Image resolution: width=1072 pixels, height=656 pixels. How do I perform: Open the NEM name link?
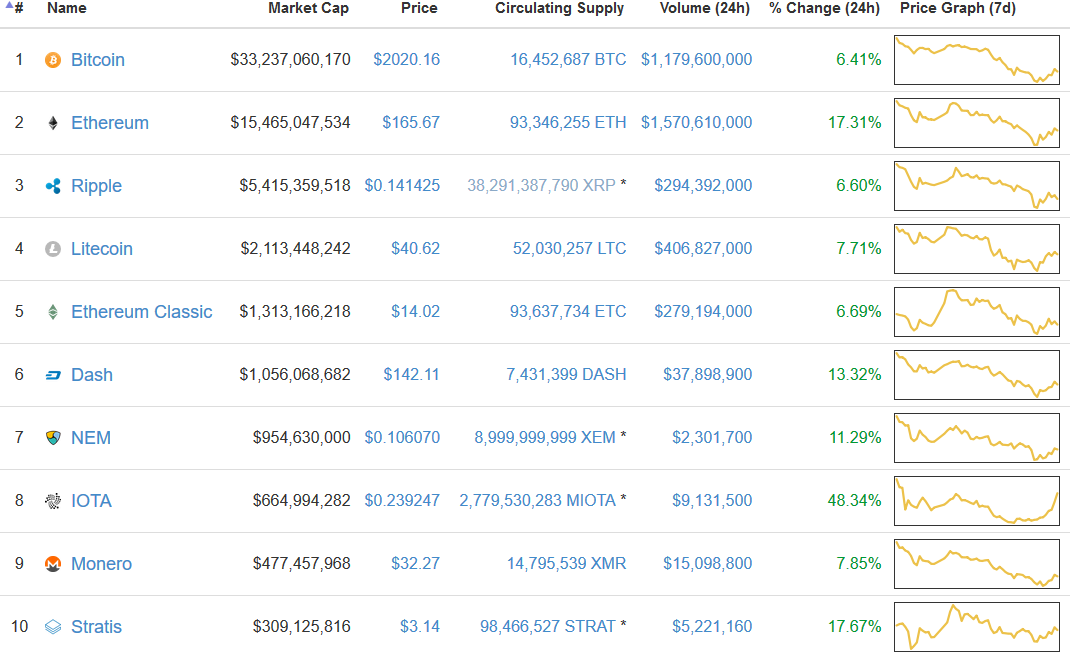point(91,438)
